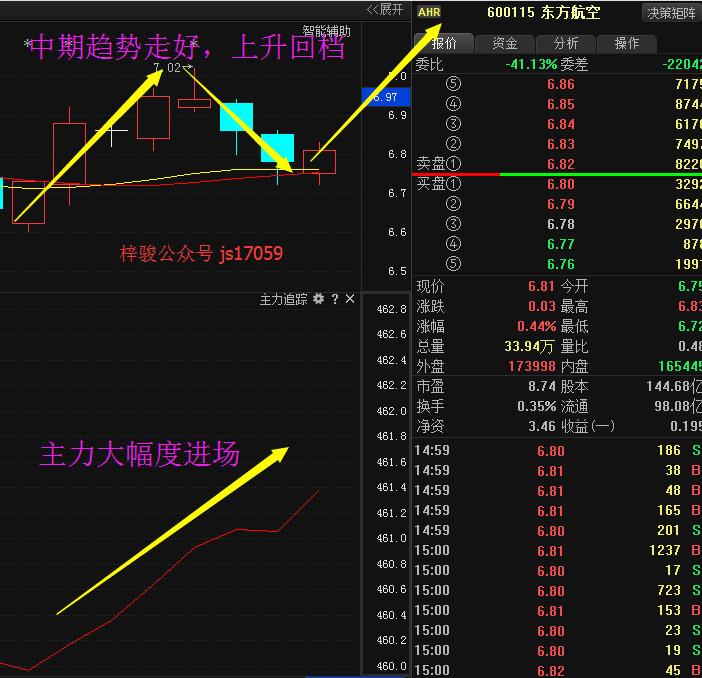Click the 现价 value 6.81

pyautogui.click(x=541, y=286)
